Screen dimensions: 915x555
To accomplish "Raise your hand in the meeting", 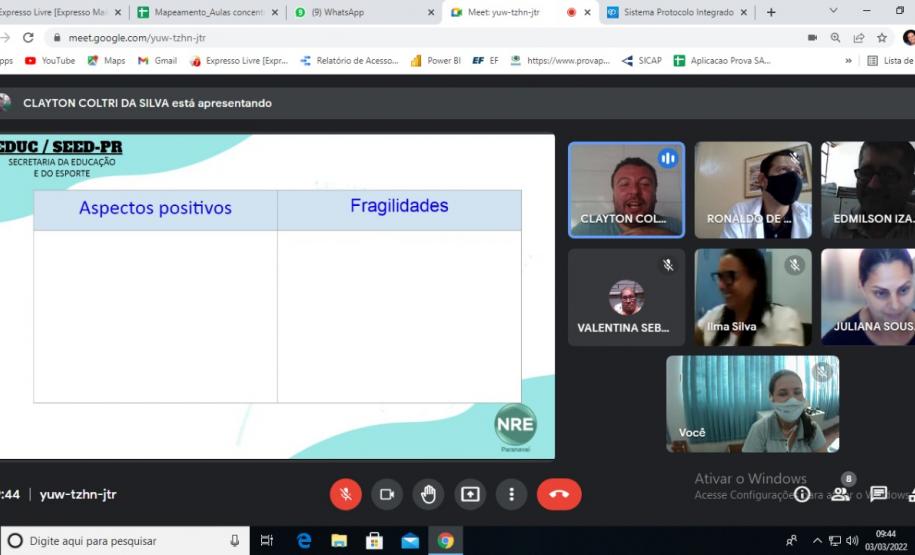I will tap(428, 494).
